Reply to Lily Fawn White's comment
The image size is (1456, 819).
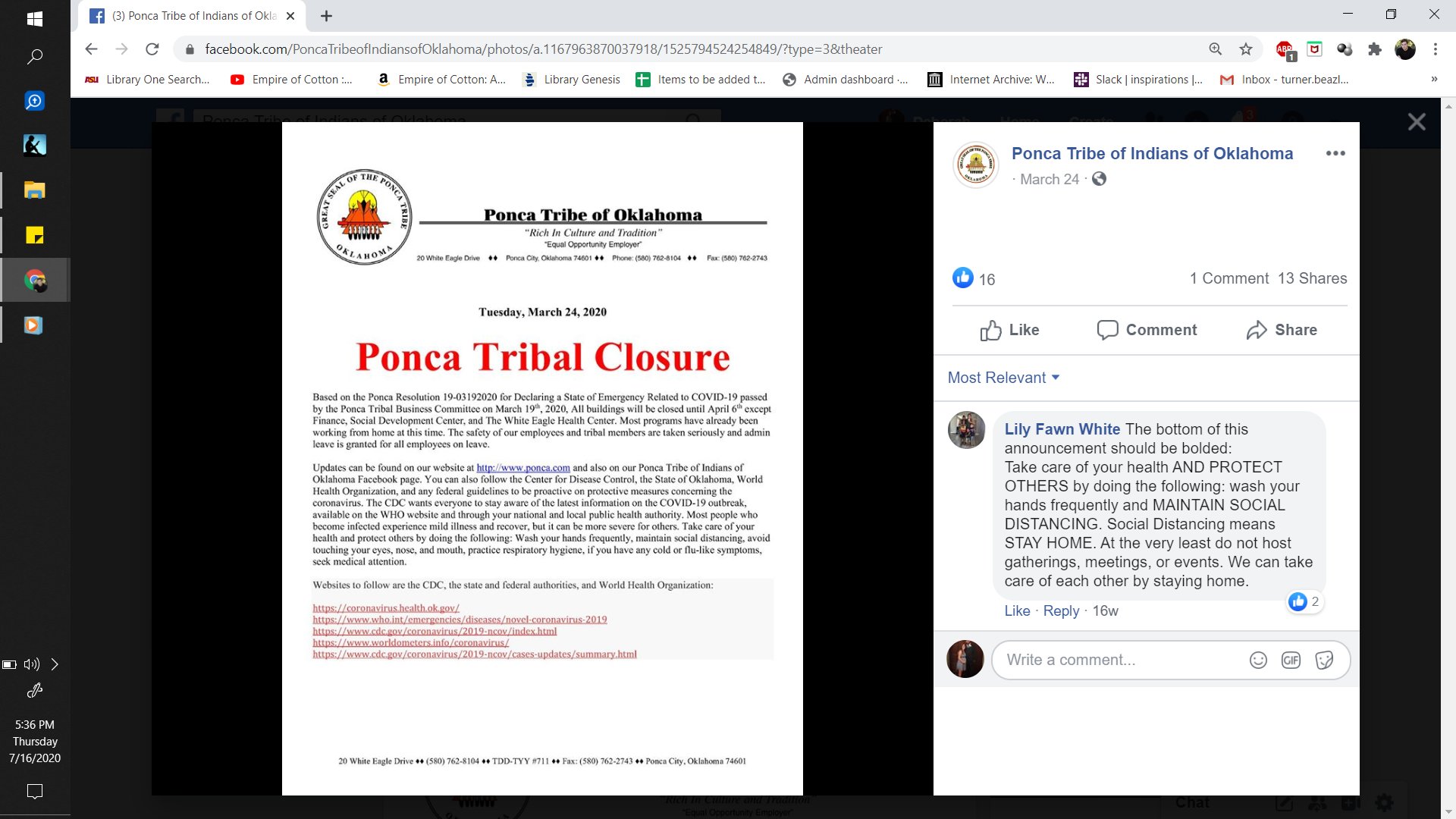point(1061,611)
